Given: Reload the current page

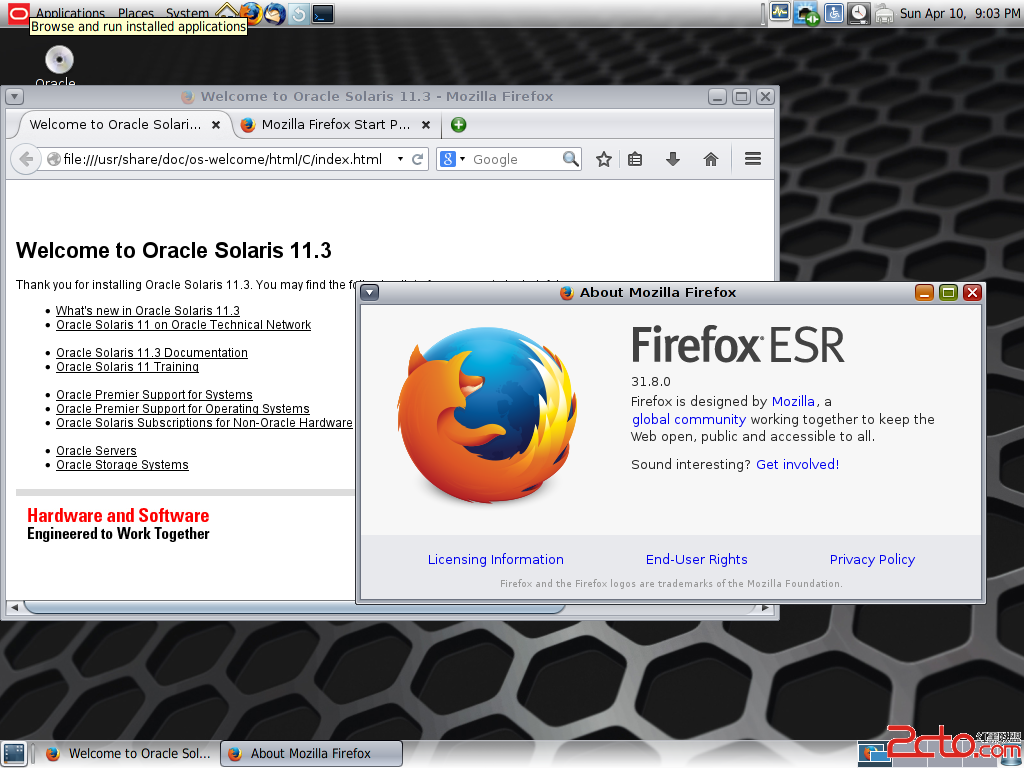Looking at the screenshot, I should pos(417,159).
